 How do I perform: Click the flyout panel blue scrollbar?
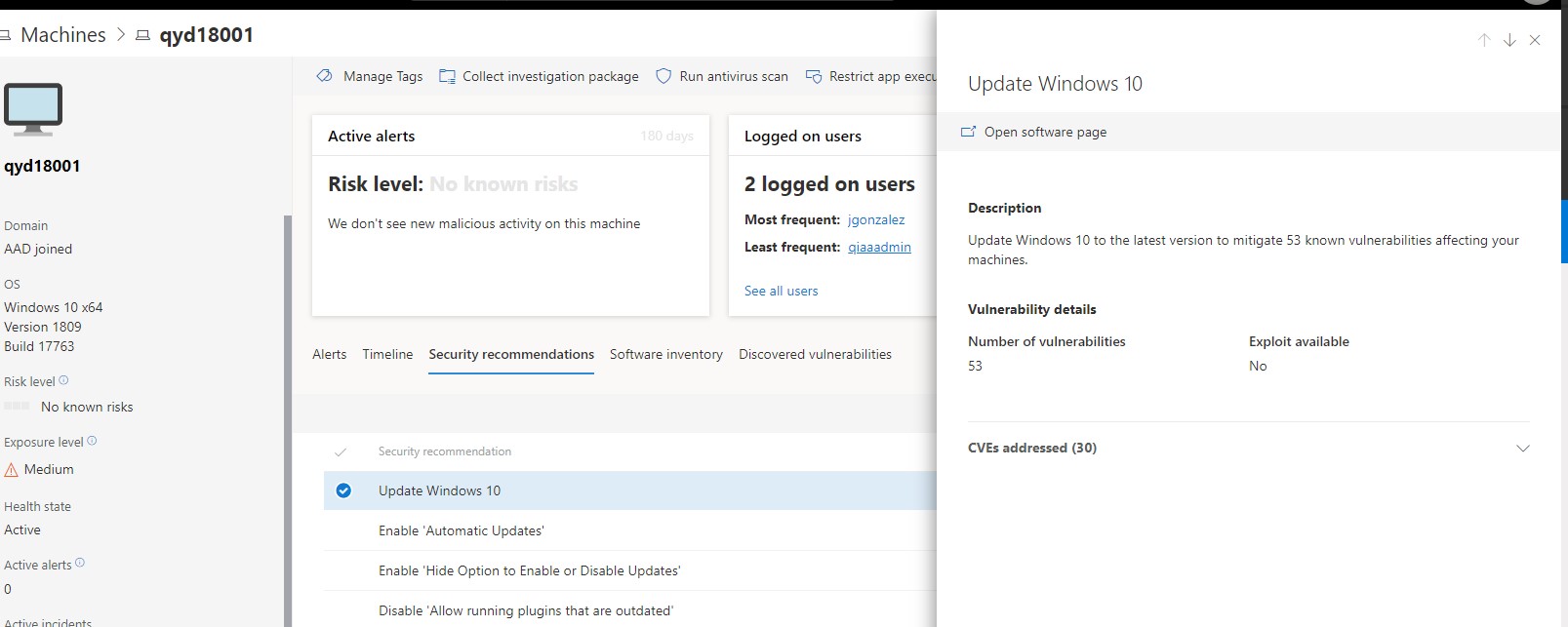point(1564,231)
